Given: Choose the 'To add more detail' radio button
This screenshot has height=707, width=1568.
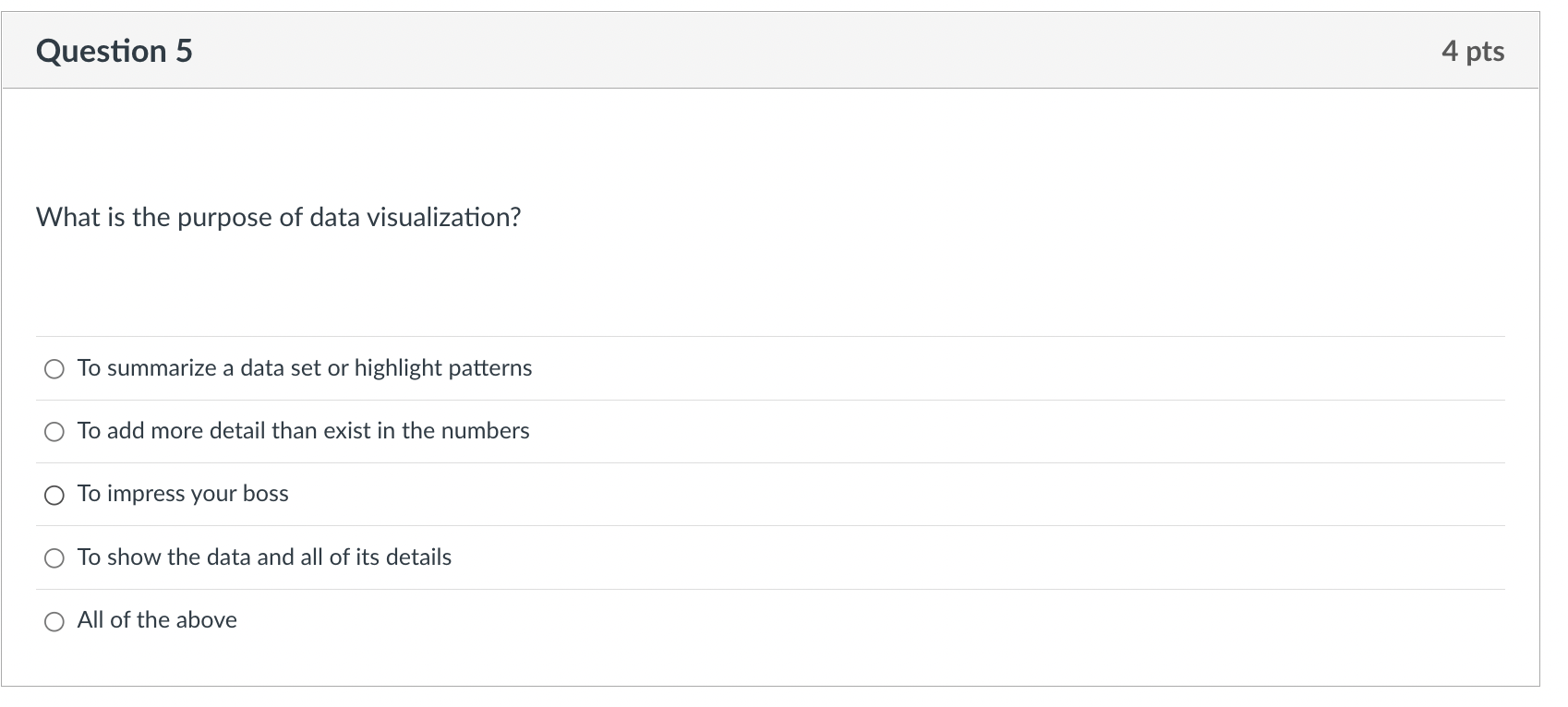Looking at the screenshot, I should click(x=54, y=432).
